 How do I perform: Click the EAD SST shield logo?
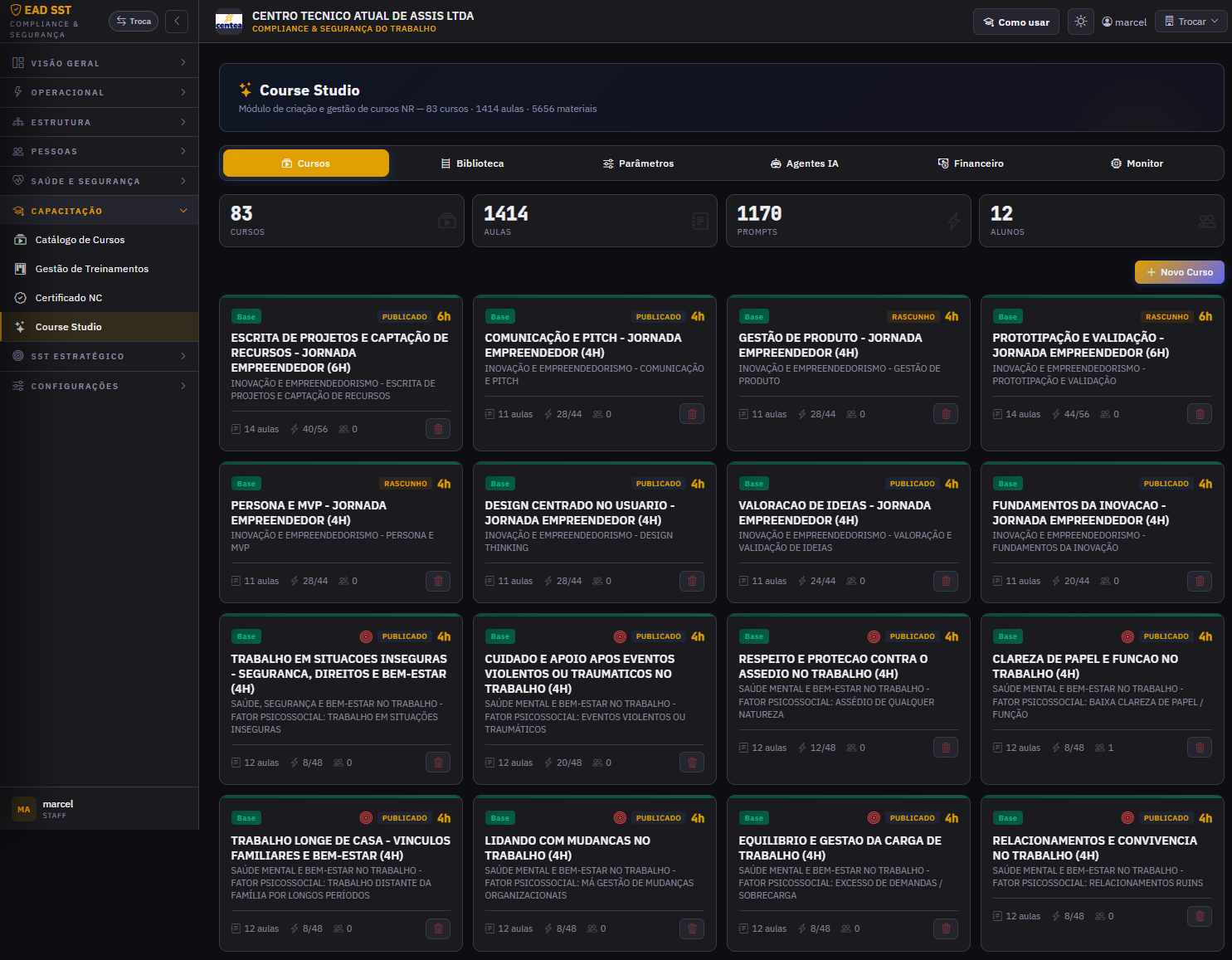[x=16, y=10]
